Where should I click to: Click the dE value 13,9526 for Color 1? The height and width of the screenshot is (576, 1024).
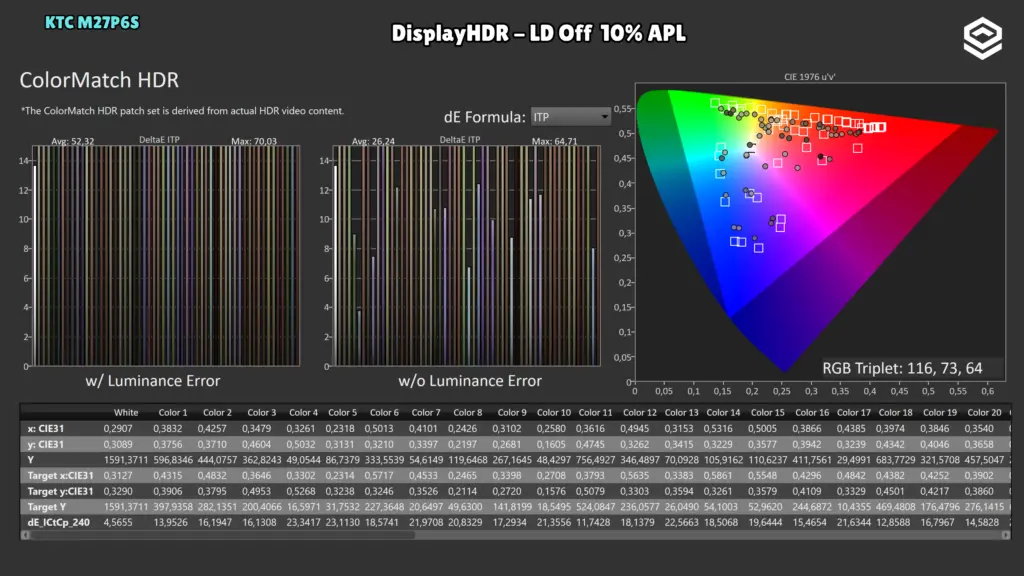point(170,523)
